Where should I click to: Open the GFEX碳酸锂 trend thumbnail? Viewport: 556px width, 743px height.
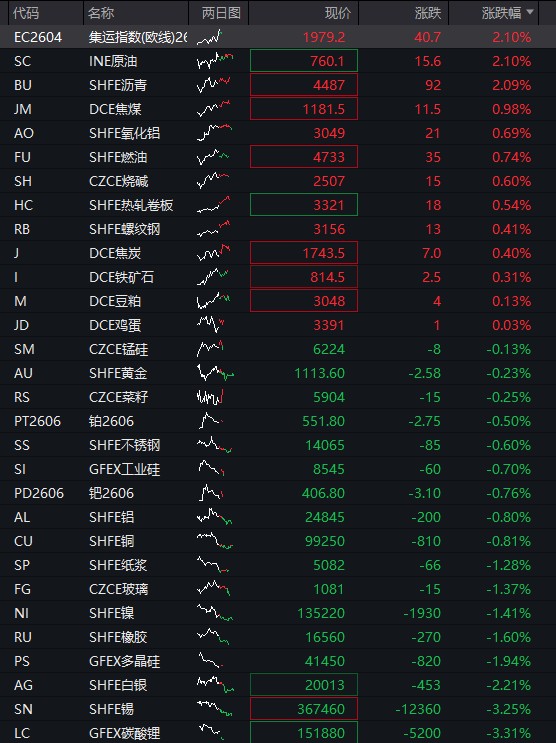[x=210, y=731]
